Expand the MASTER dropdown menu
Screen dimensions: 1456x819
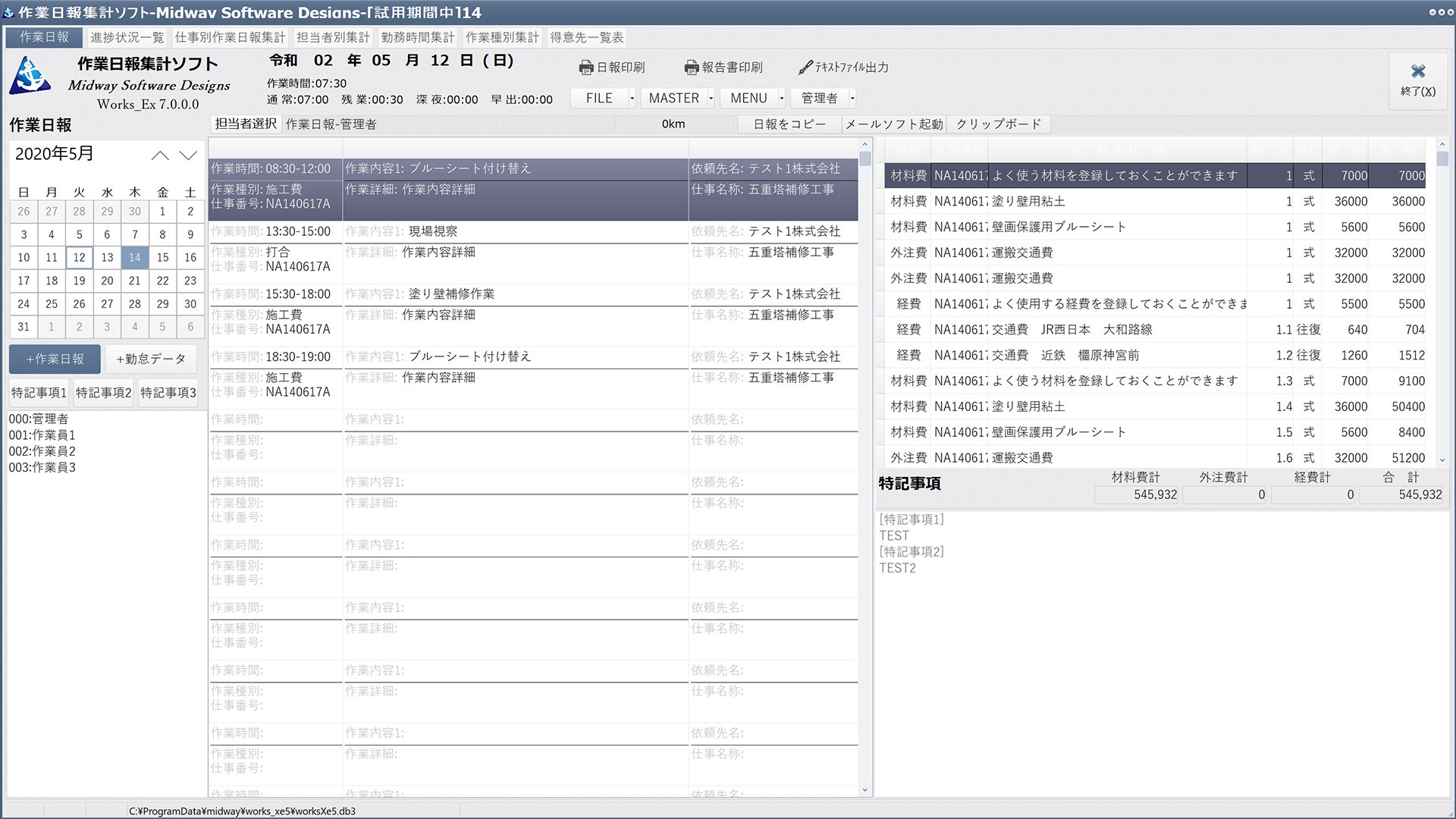(711, 99)
